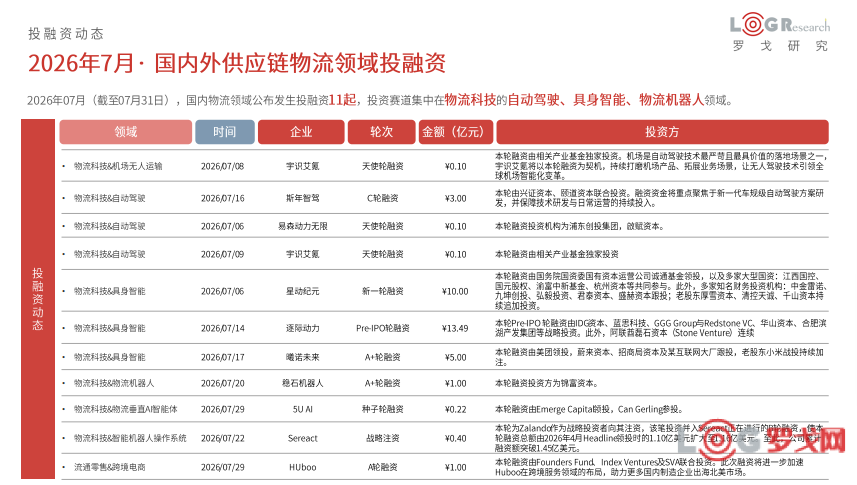Click the 种子轮融资 round cell
This screenshot has width=857, height=485.
tap(383, 409)
